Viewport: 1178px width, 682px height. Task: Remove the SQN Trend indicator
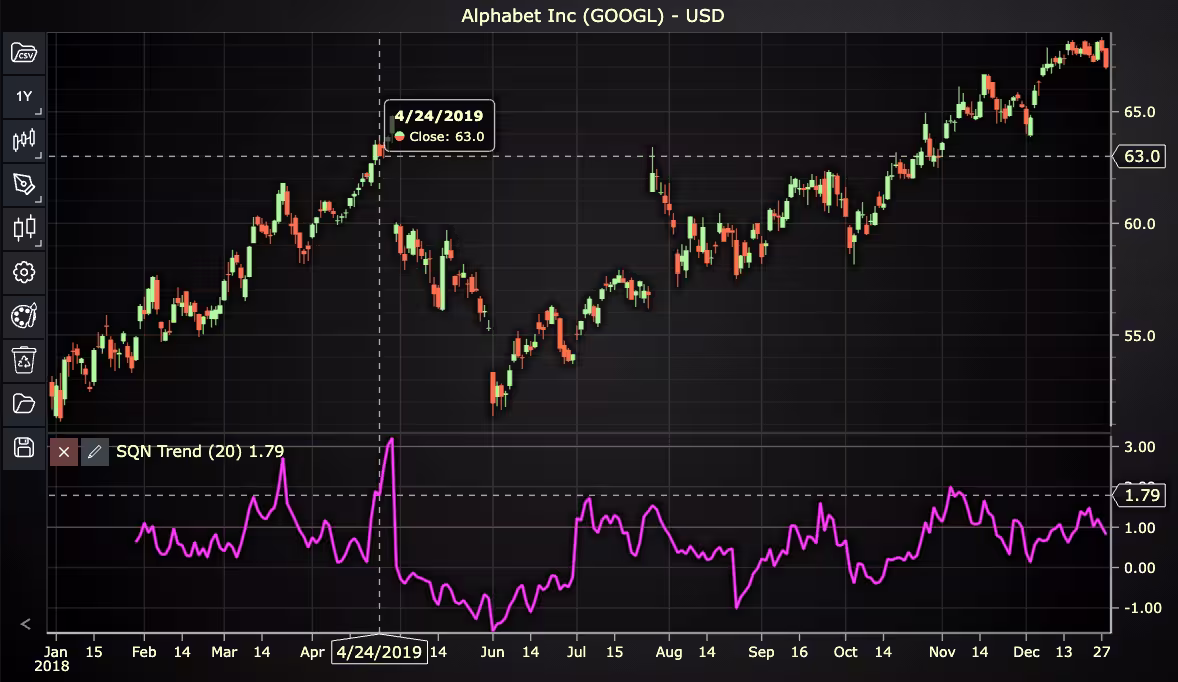[x=64, y=452]
